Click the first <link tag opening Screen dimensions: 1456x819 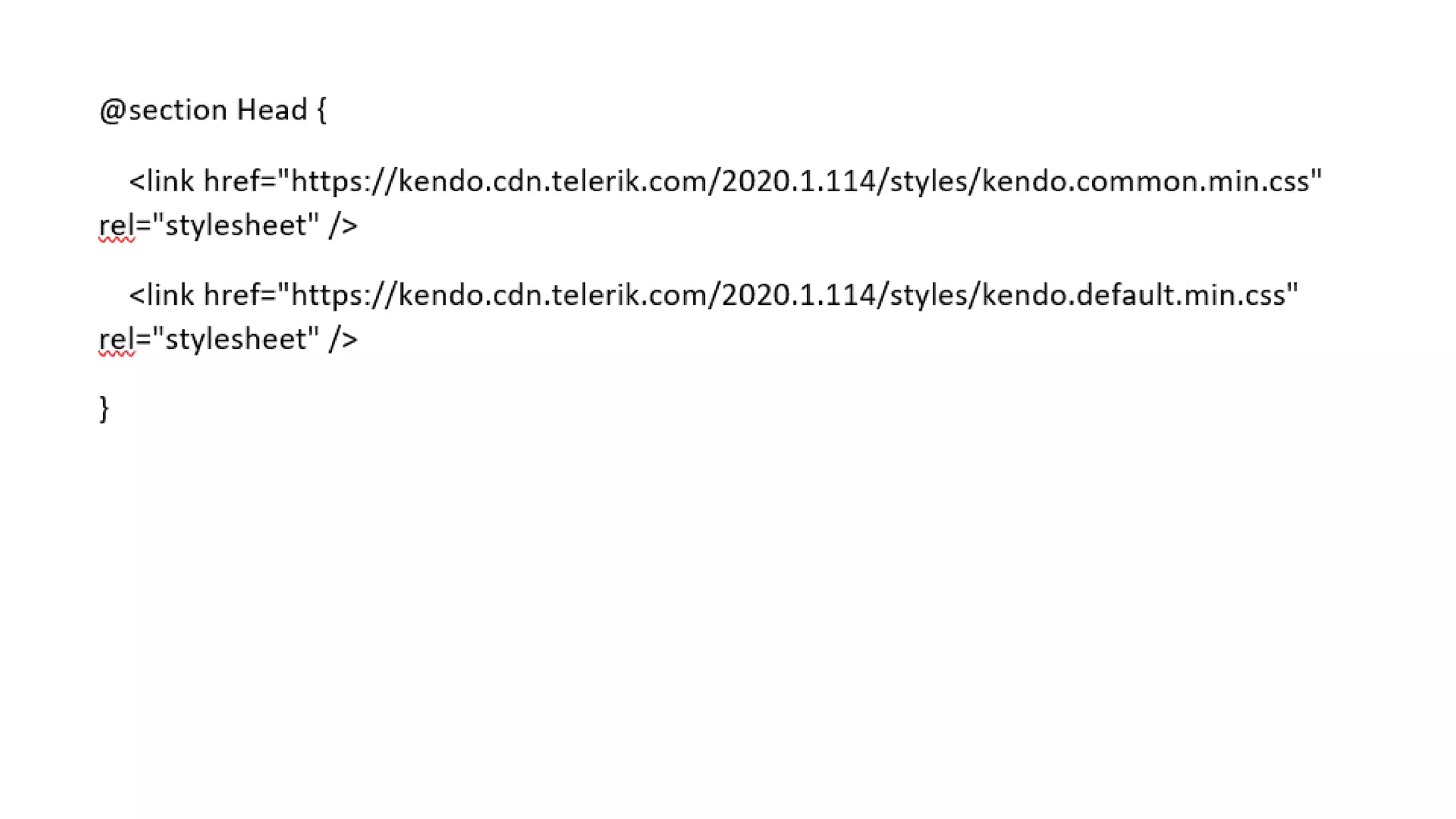[x=161, y=181]
